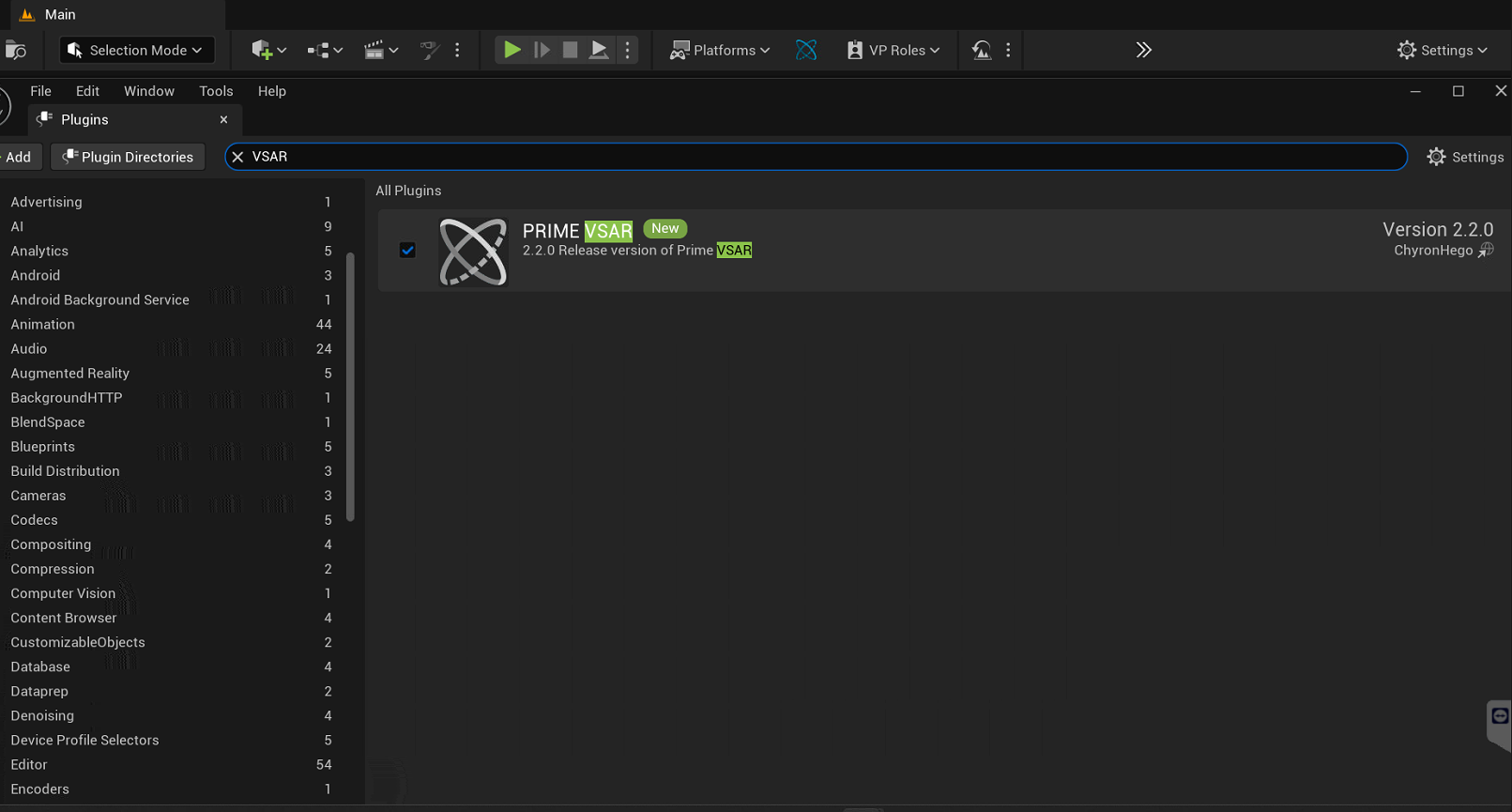The image size is (1512, 812).
Task: Open the Tools menu
Action: tap(216, 91)
